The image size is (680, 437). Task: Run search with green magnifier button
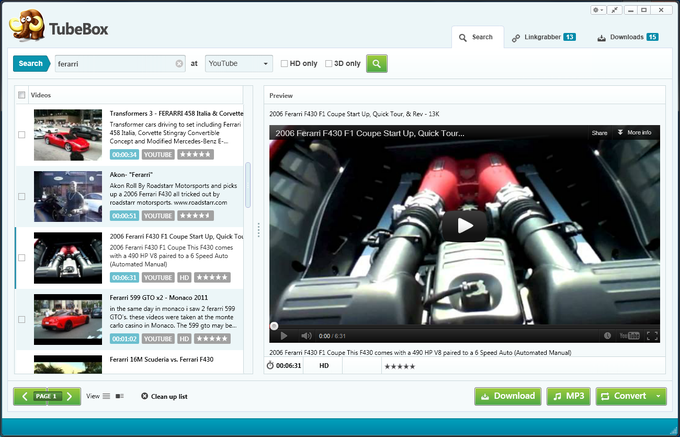[x=376, y=64]
